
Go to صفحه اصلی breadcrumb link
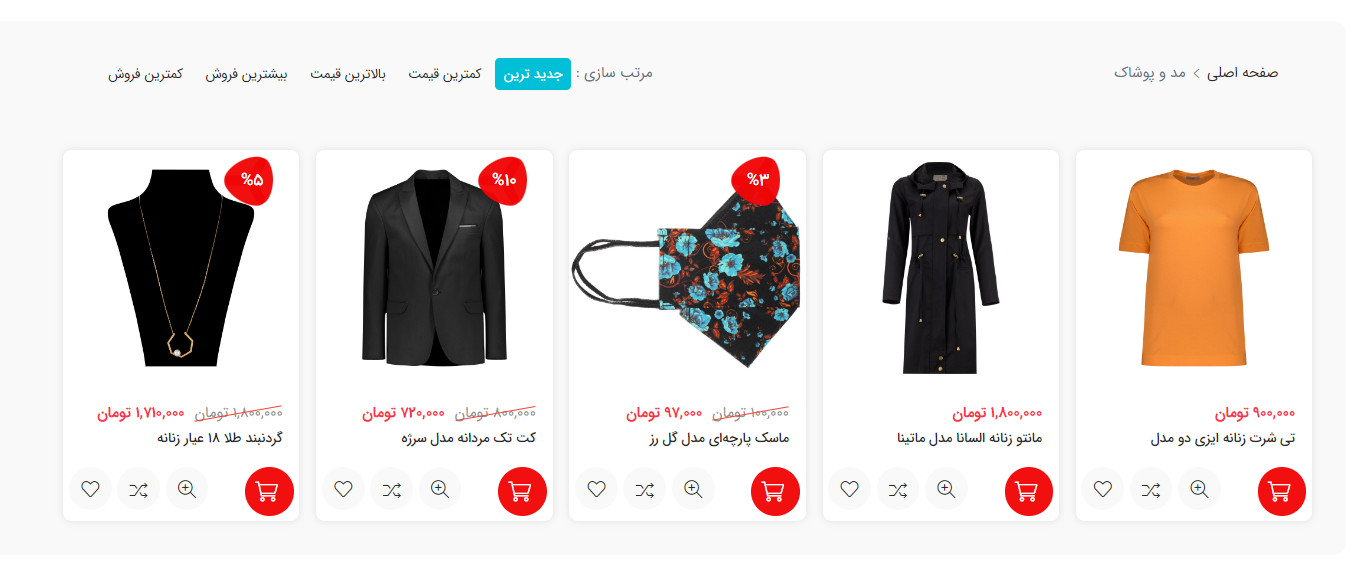coord(1242,73)
